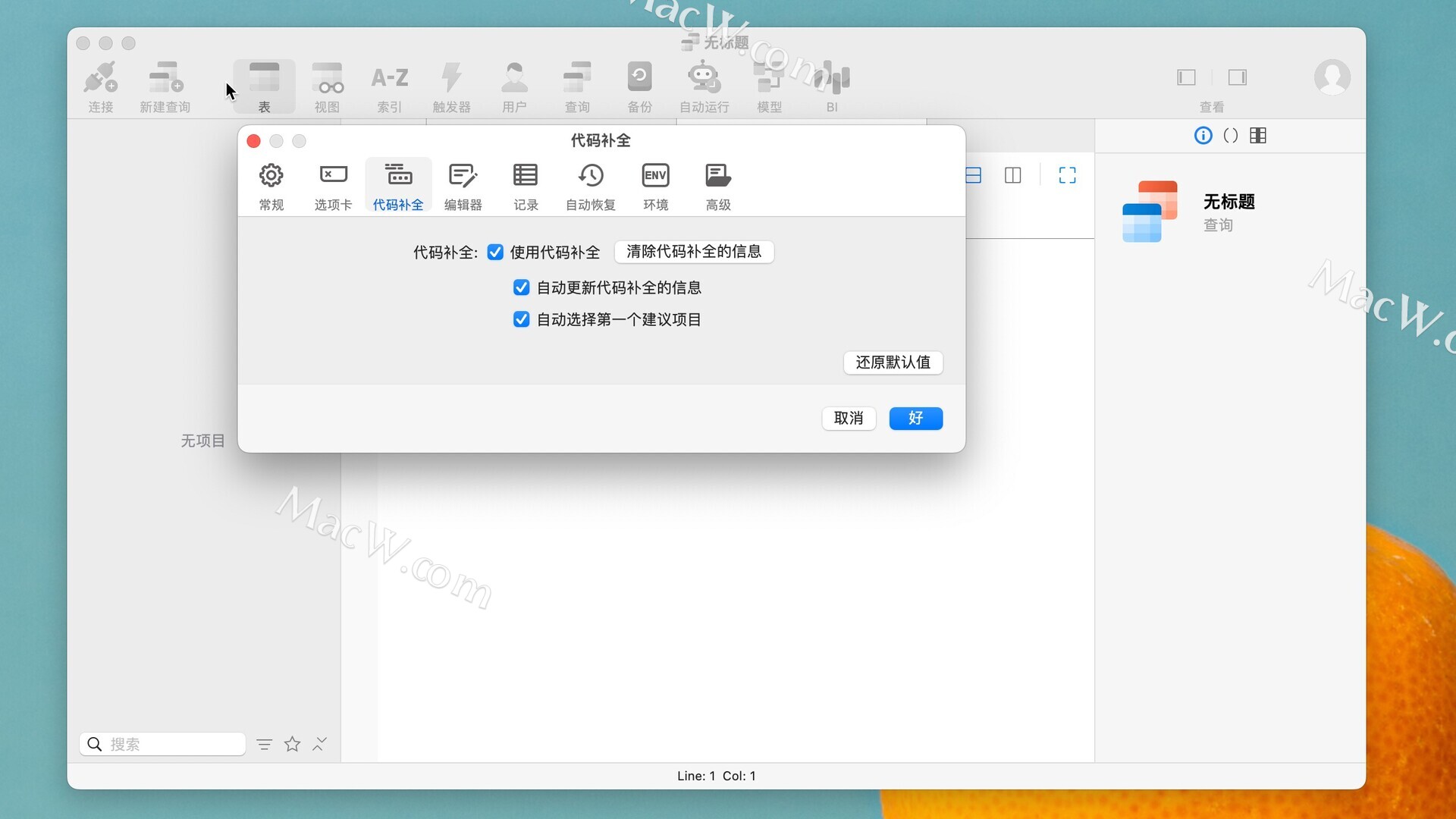Open the 记录 preferences tab
This screenshot has width=1456, height=819.
[x=526, y=186]
